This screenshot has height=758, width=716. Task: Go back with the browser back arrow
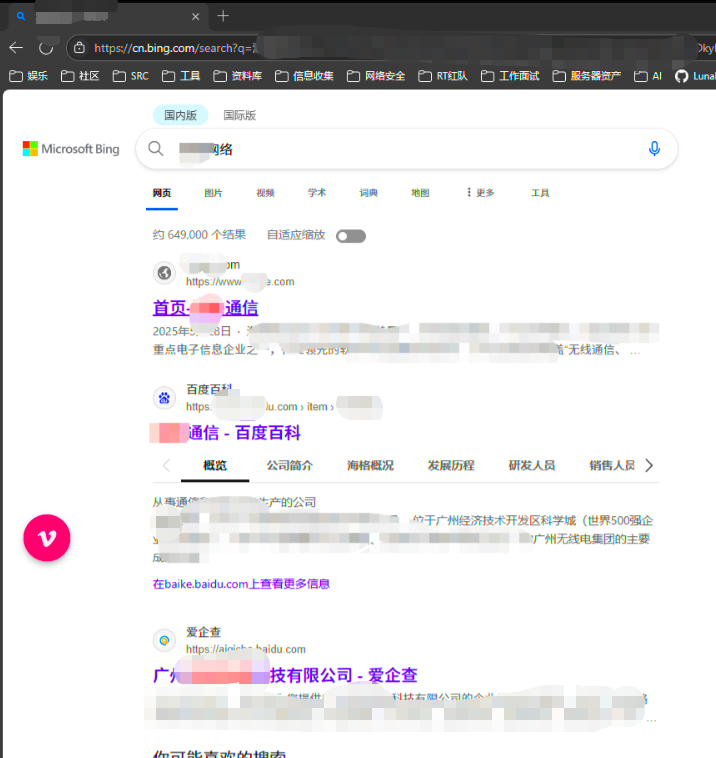(x=16, y=47)
